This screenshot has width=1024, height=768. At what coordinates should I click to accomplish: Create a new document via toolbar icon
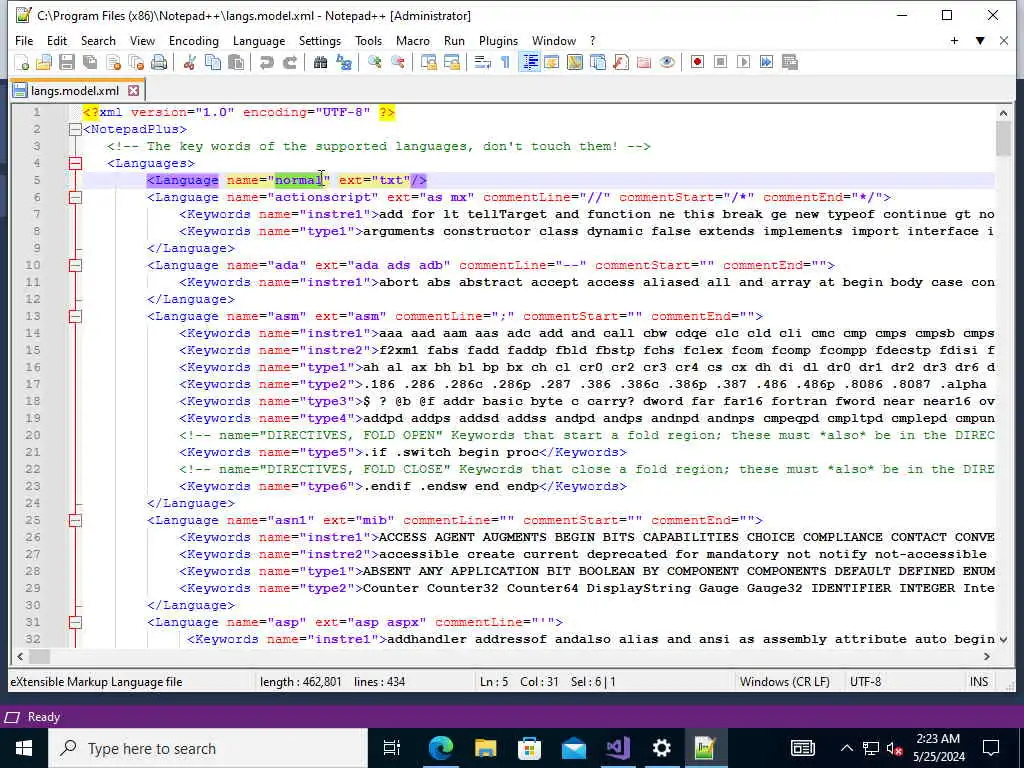21,62
